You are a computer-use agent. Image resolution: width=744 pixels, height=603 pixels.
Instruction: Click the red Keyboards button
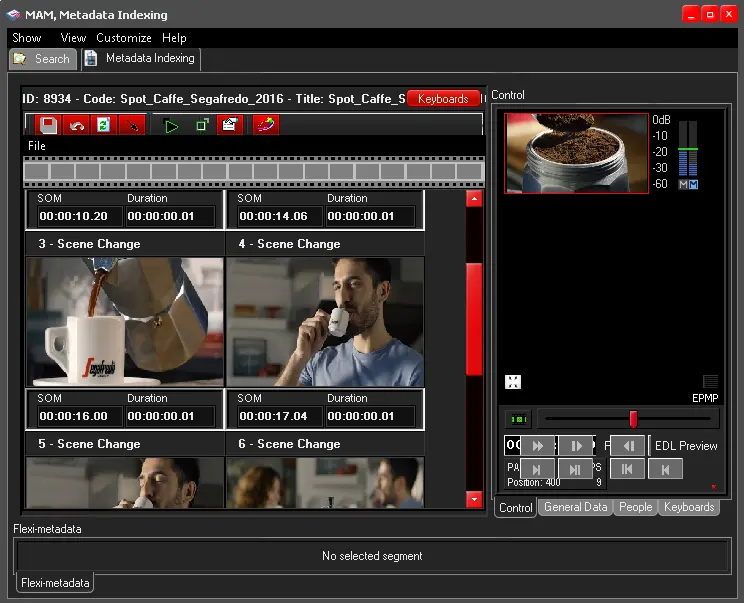pos(443,99)
